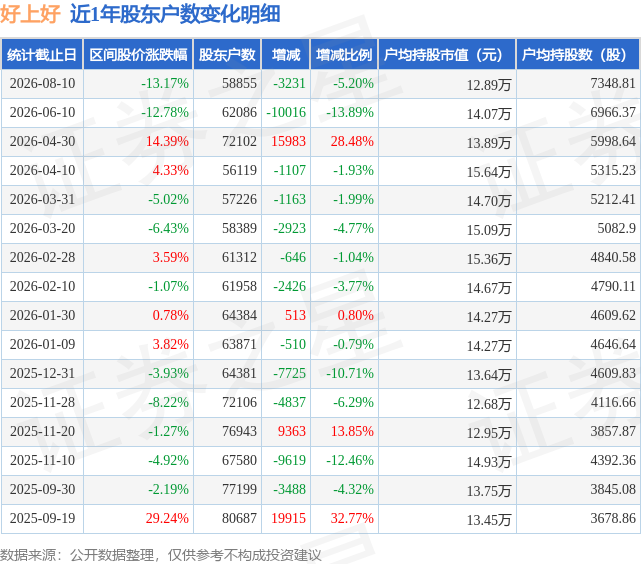Click the 72102 shareholder count cell
Viewport: 641px width, 564px height.
(239, 141)
